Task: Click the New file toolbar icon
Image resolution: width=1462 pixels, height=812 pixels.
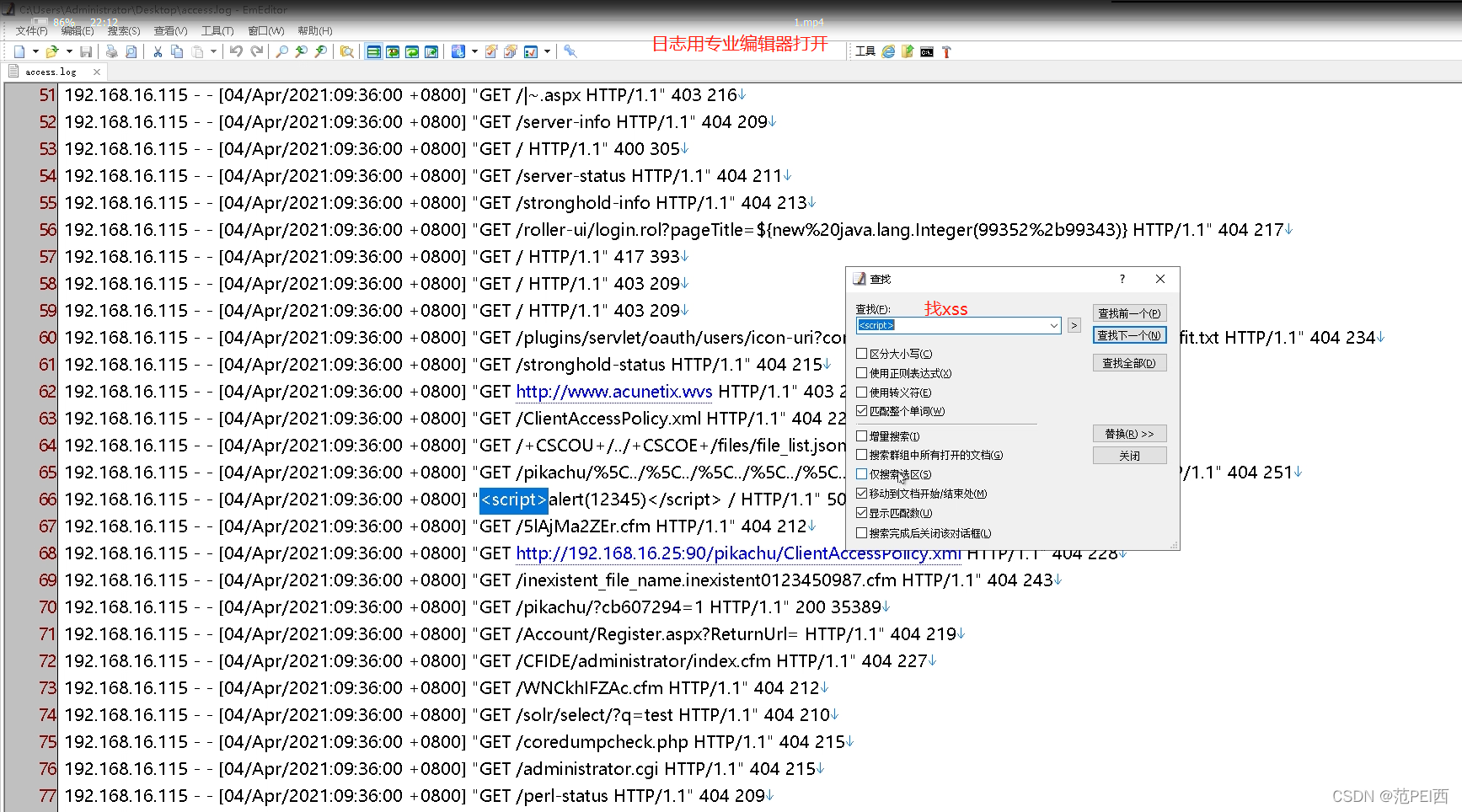Action: click(19, 51)
